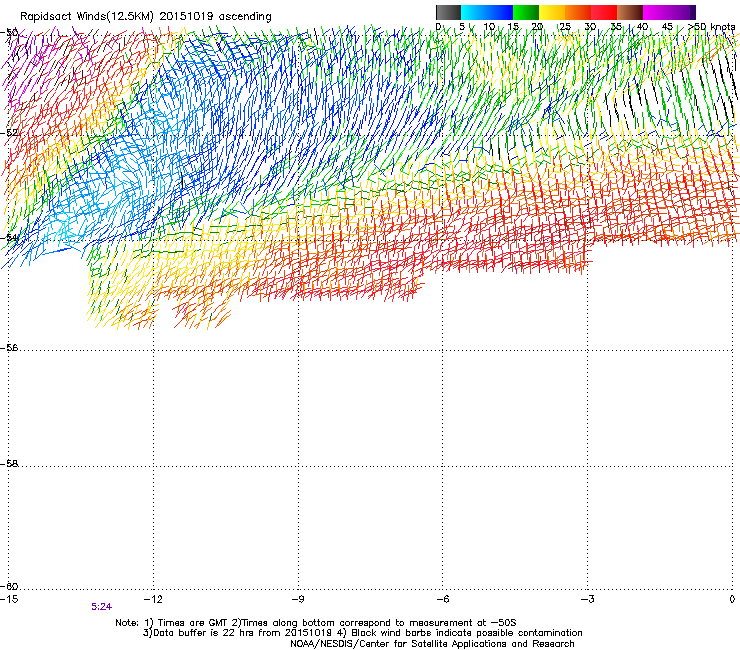The width and height of the screenshot is (740, 650).
Task: Click the '-3' longitude axis label
Action: pos(587,599)
